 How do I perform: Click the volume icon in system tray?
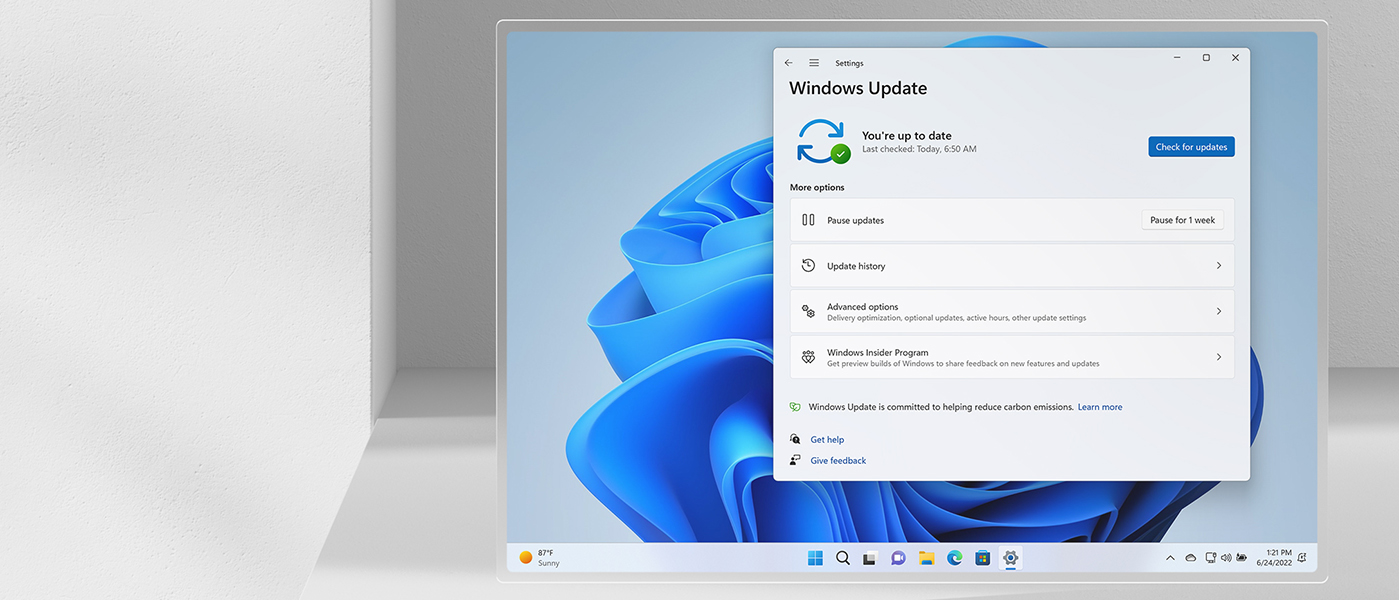coord(1226,557)
